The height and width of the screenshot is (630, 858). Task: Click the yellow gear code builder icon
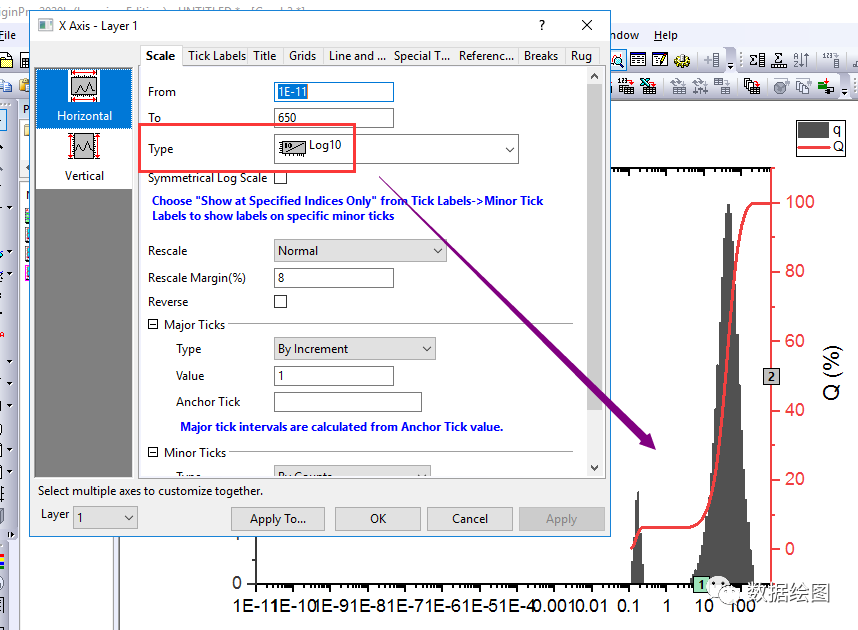(x=682, y=60)
